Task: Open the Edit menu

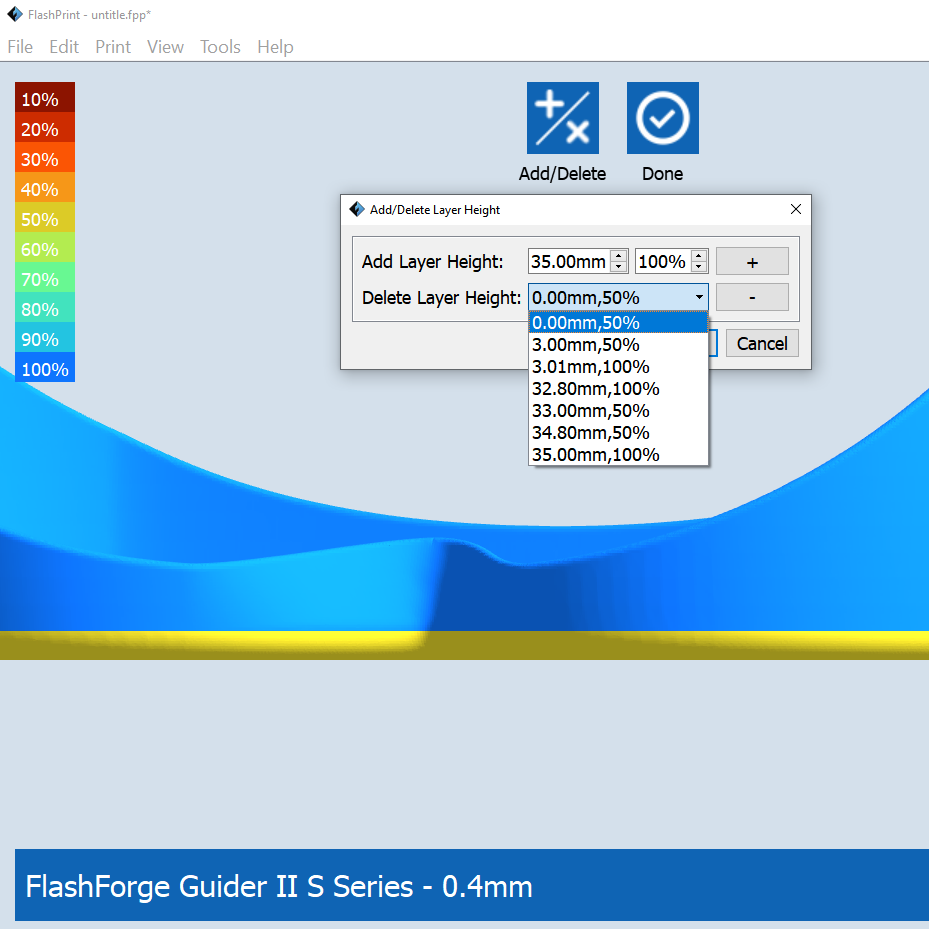Action: point(64,47)
